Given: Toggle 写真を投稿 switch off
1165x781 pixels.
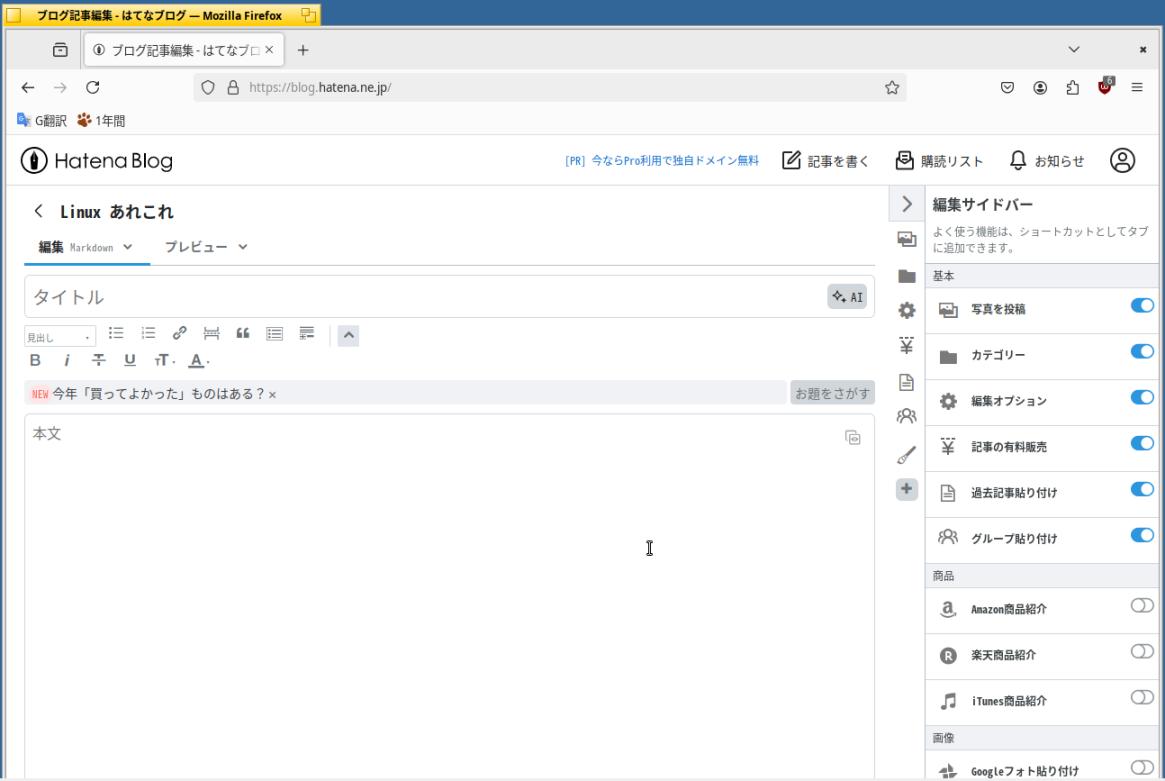Looking at the screenshot, I should click(1142, 305).
